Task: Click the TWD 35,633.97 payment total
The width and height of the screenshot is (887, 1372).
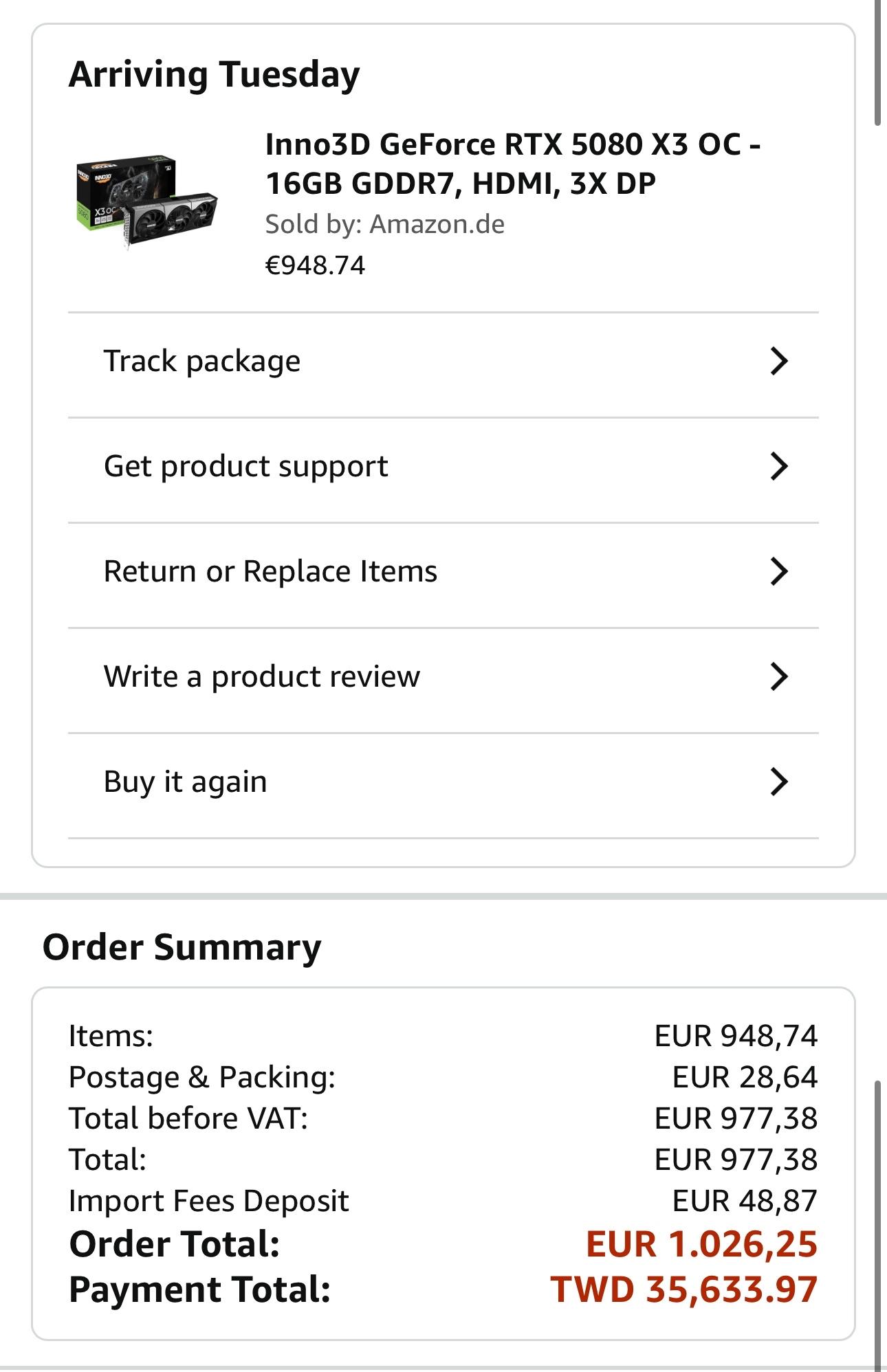Action: pyautogui.click(x=683, y=1290)
